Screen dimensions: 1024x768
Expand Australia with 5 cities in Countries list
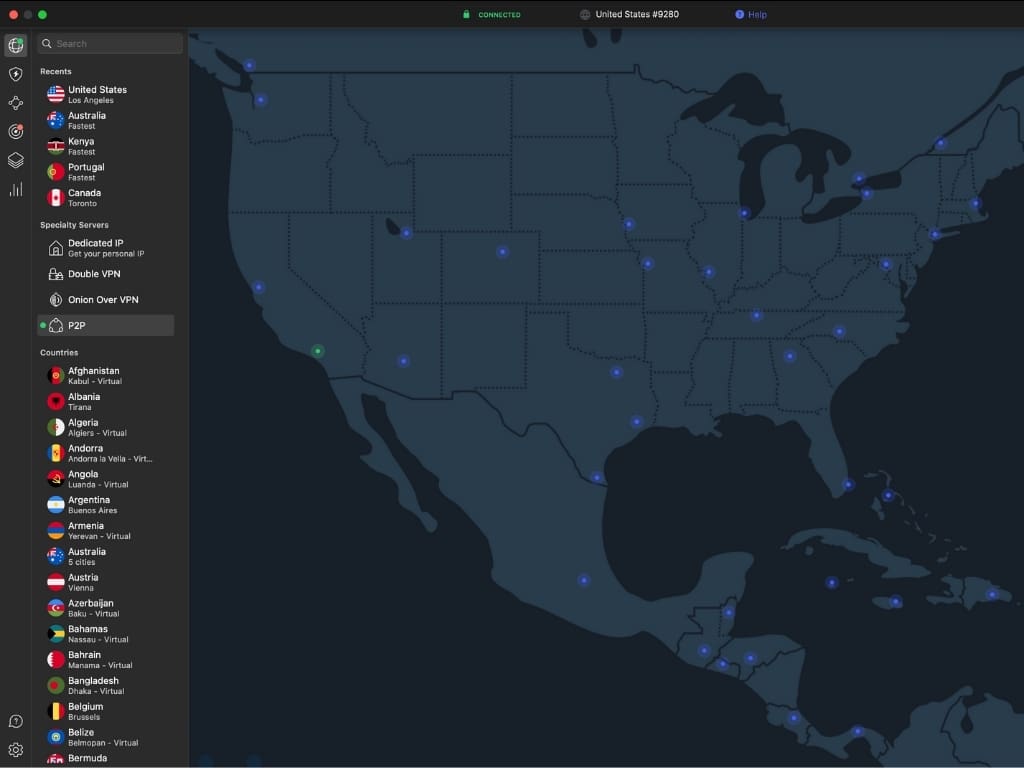coord(86,556)
